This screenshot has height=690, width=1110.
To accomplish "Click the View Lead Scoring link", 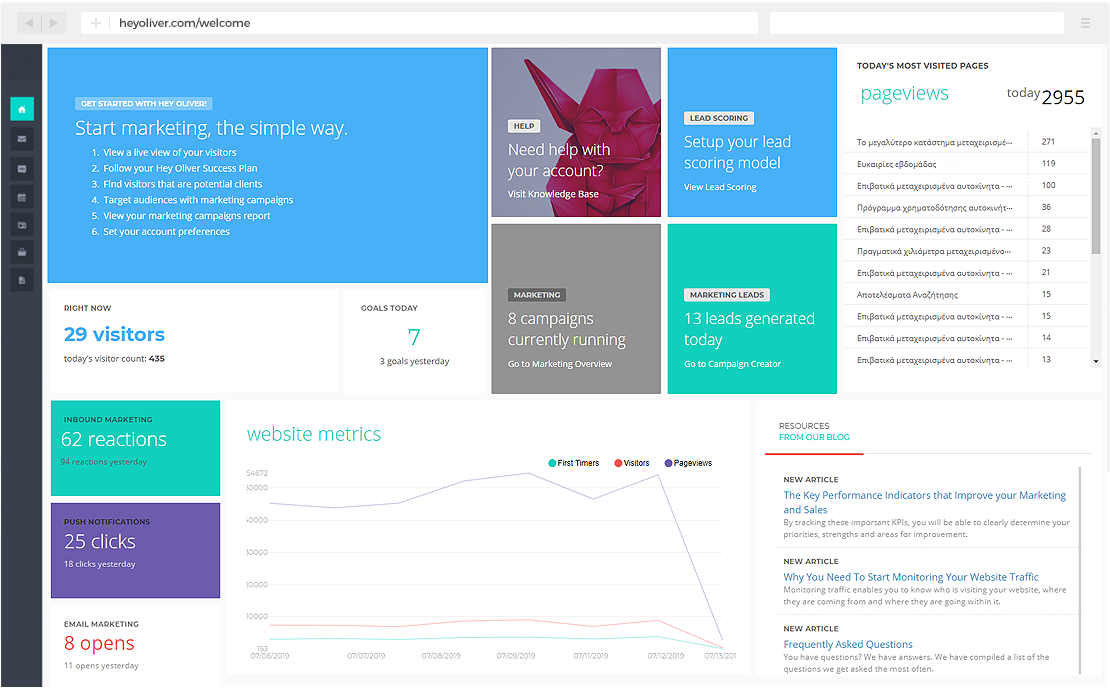I will coord(720,187).
